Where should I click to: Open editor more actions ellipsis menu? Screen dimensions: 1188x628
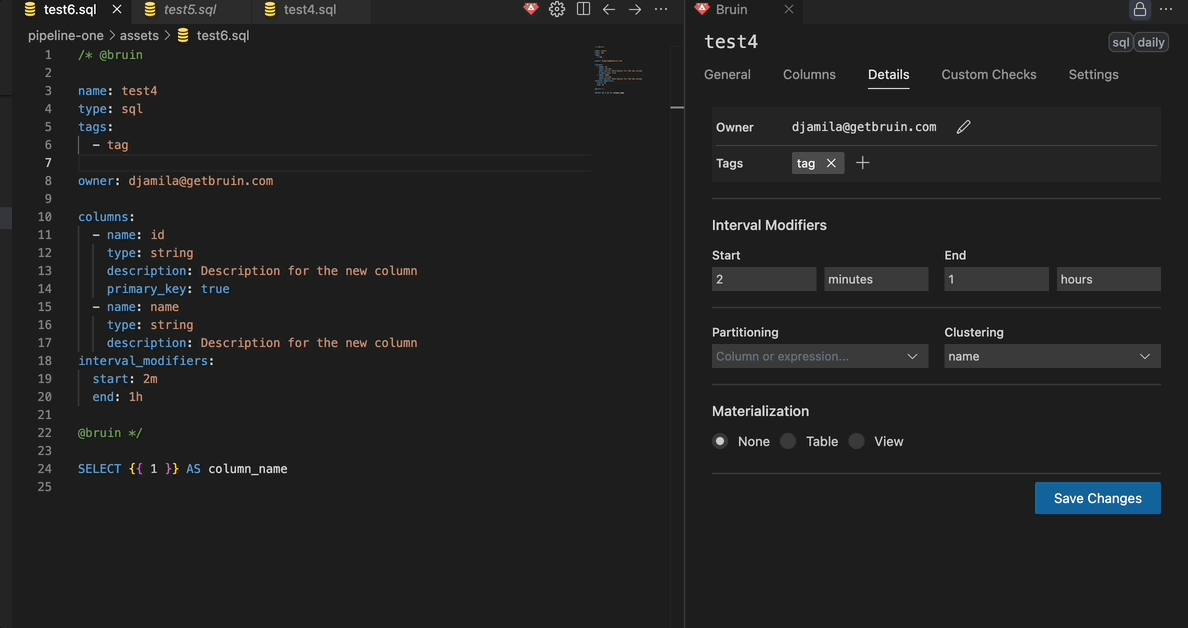tap(661, 9)
